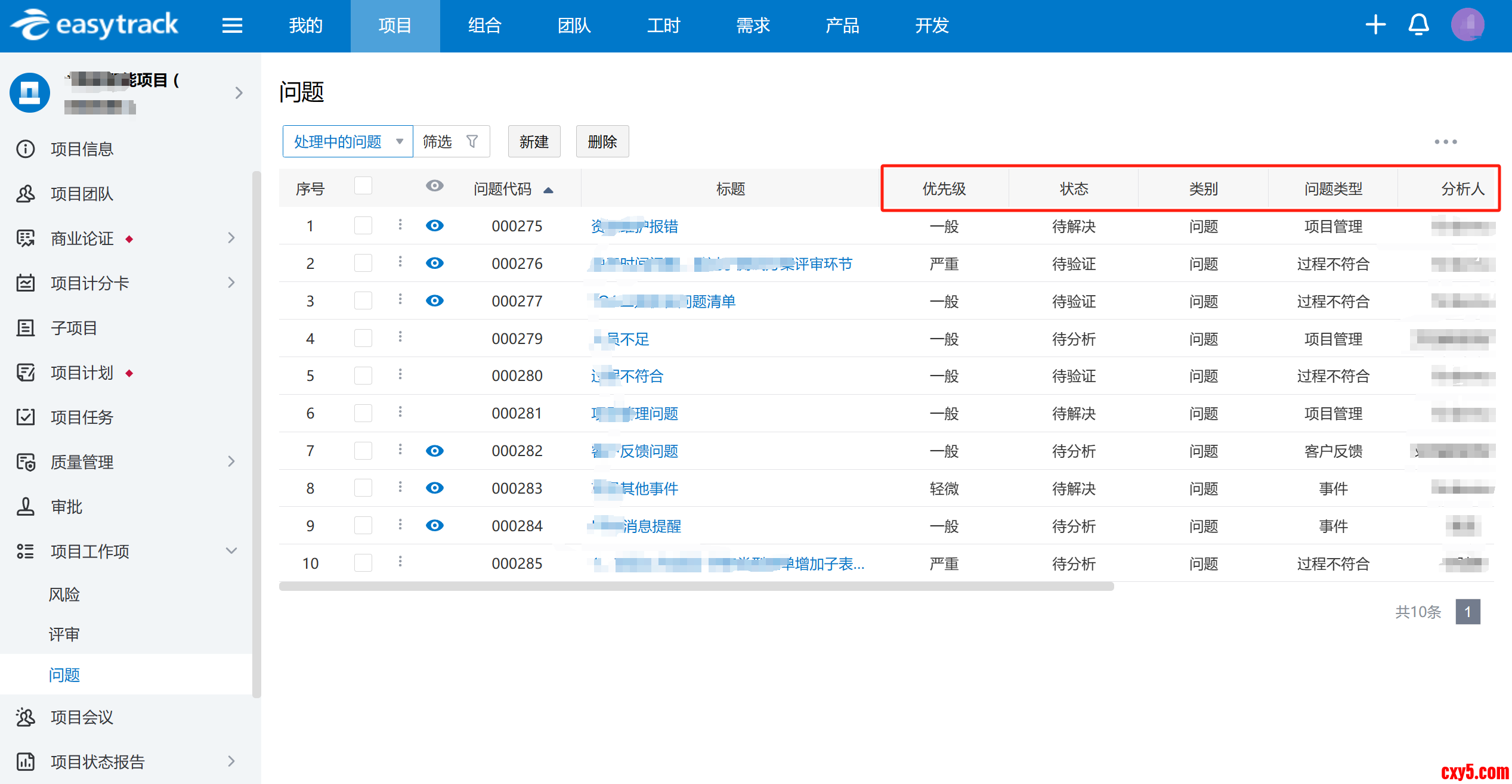Expand the 质量管理 sidebar section

point(231,461)
